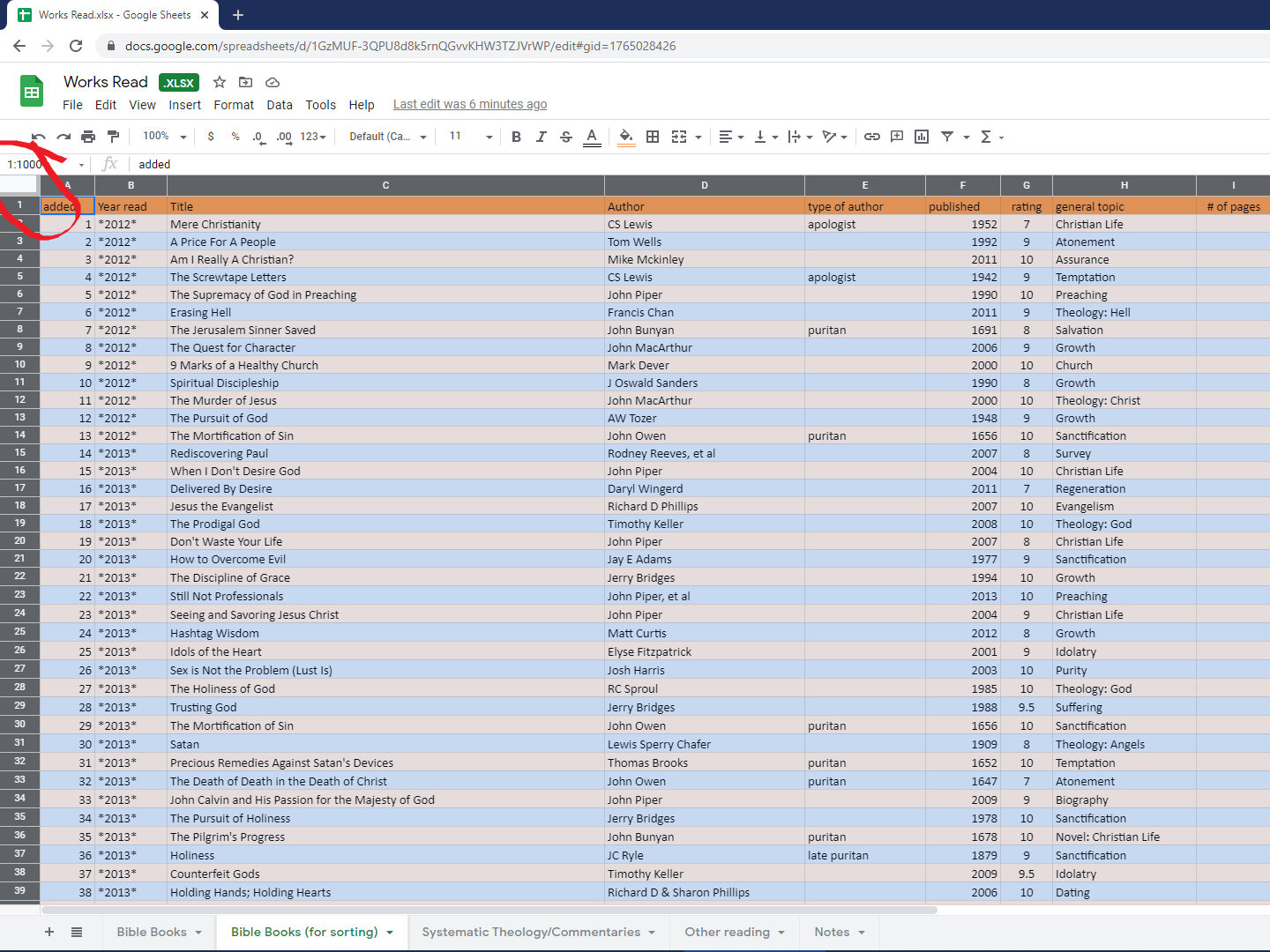The width and height of the screenshot is (1270, 952).
Task: Click the Print icon in toolbar
Action: [88, 137]
